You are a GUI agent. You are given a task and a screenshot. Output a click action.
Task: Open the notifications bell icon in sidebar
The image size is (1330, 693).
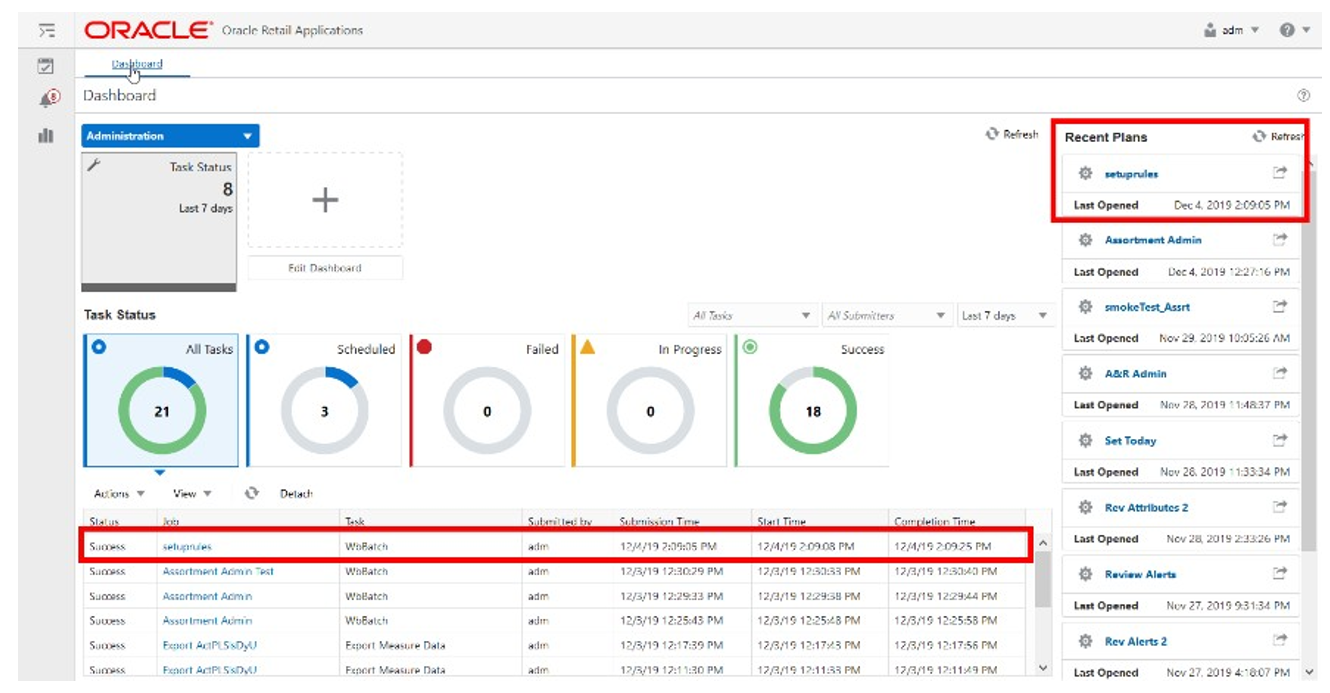tap(46, 98)
